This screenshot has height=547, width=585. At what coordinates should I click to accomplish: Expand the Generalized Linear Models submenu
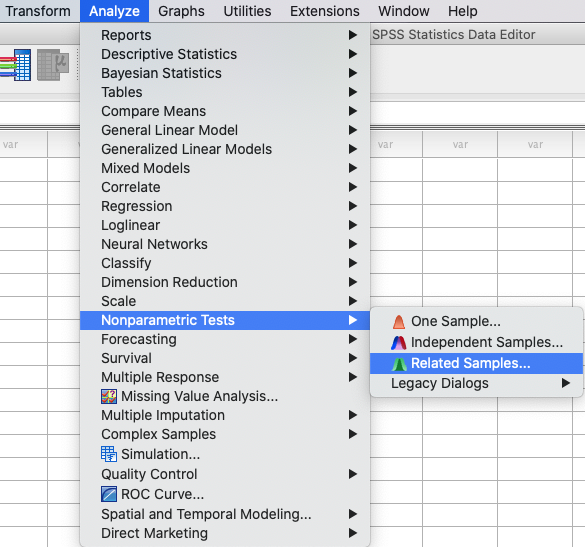225,149
